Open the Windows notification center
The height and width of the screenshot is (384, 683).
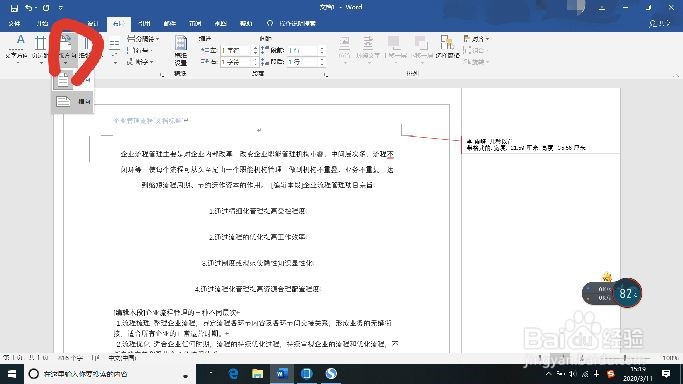[666, 374]
